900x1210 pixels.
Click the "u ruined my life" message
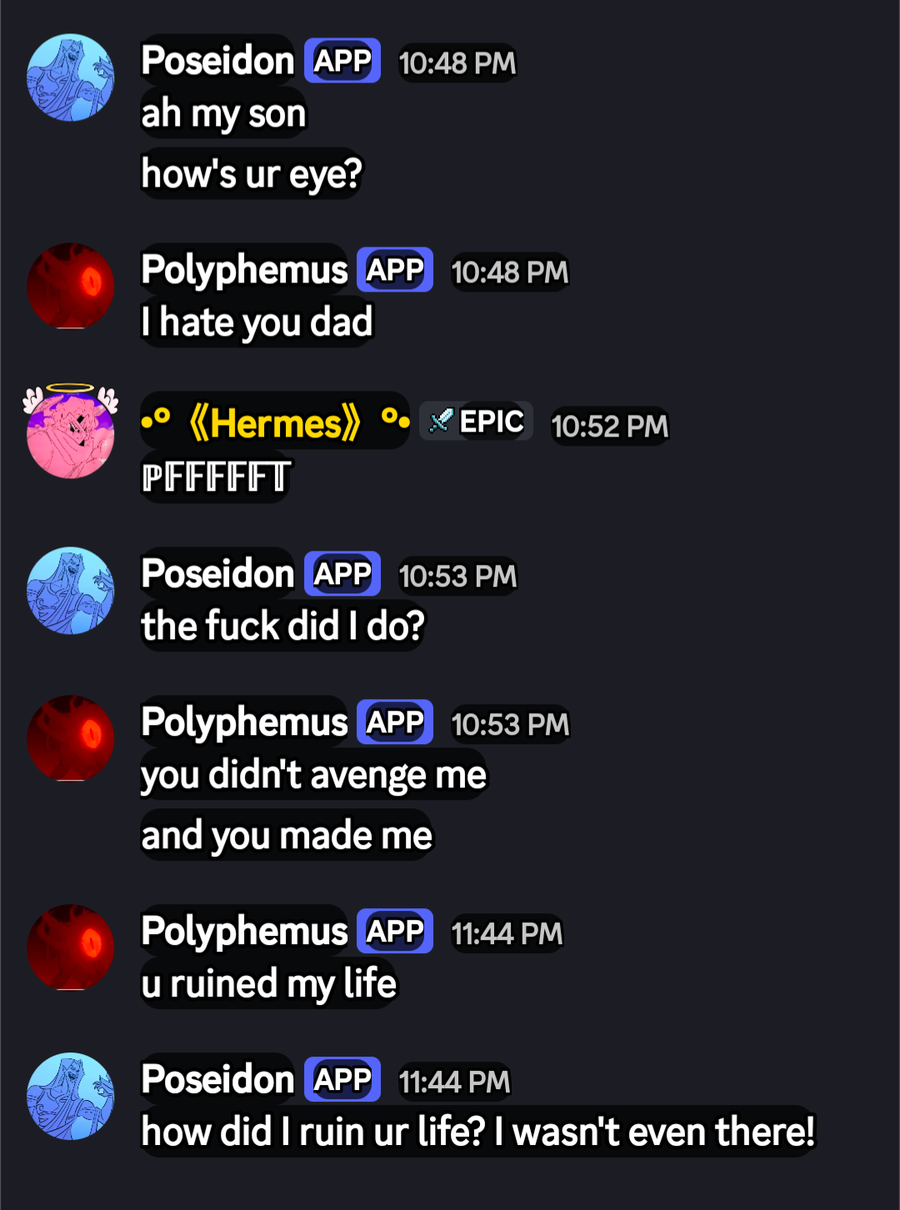269,984
